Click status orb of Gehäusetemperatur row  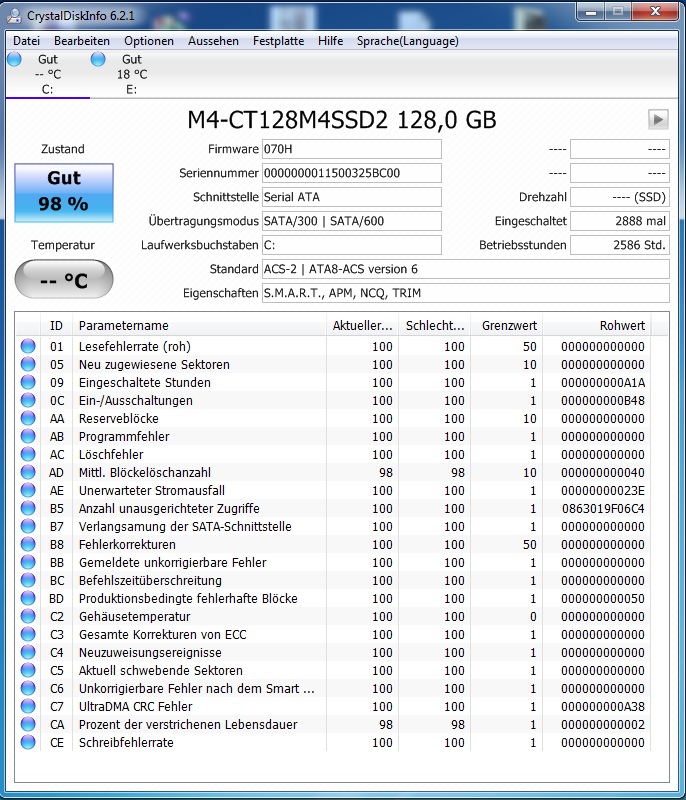click(x=28, y=616)
